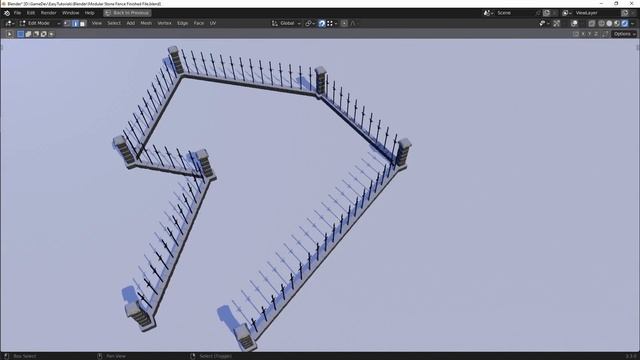
Task: Select the Extend selection mode icon
Action: coord(28,34)
